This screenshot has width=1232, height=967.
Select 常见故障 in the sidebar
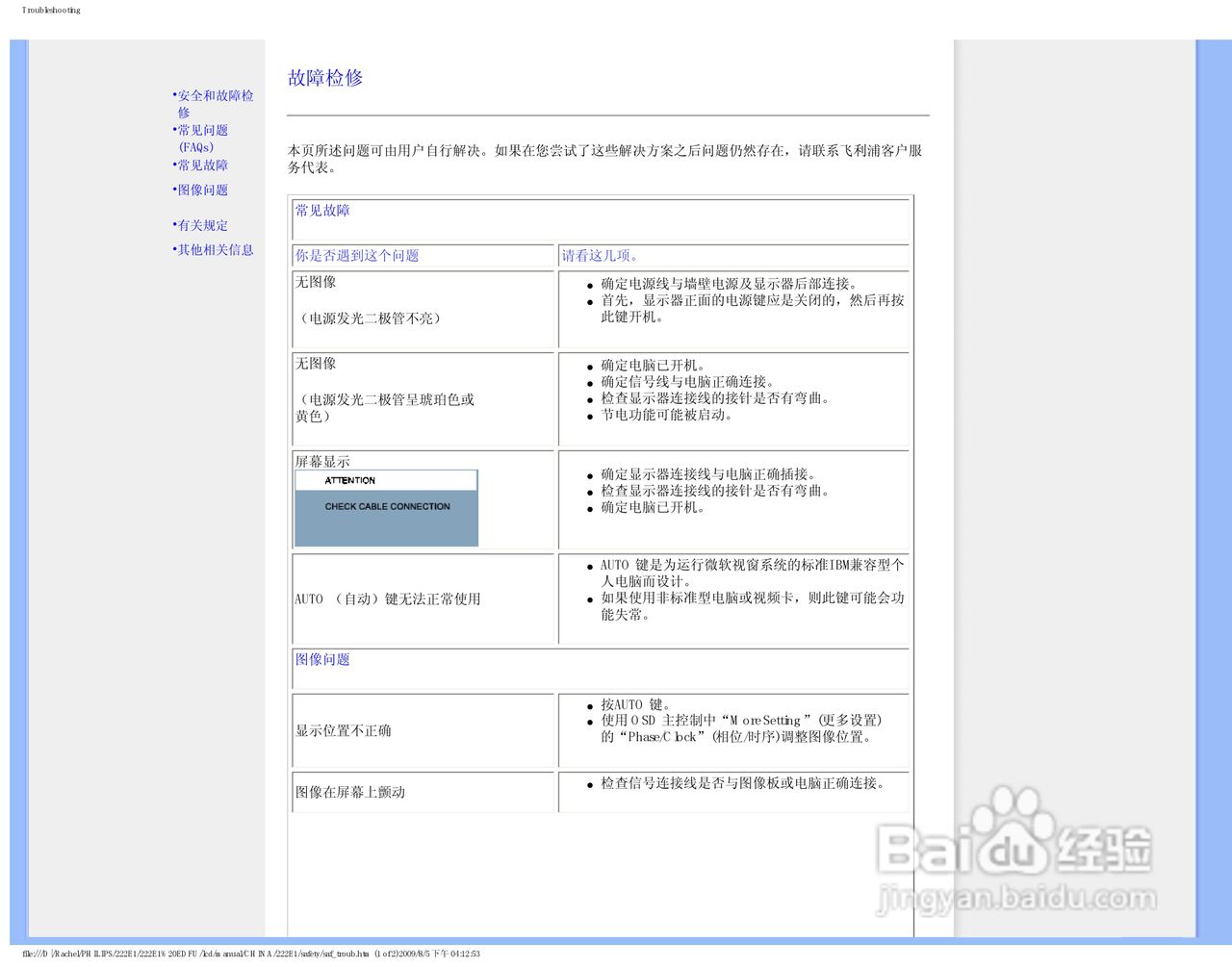[x=201, y=165]
